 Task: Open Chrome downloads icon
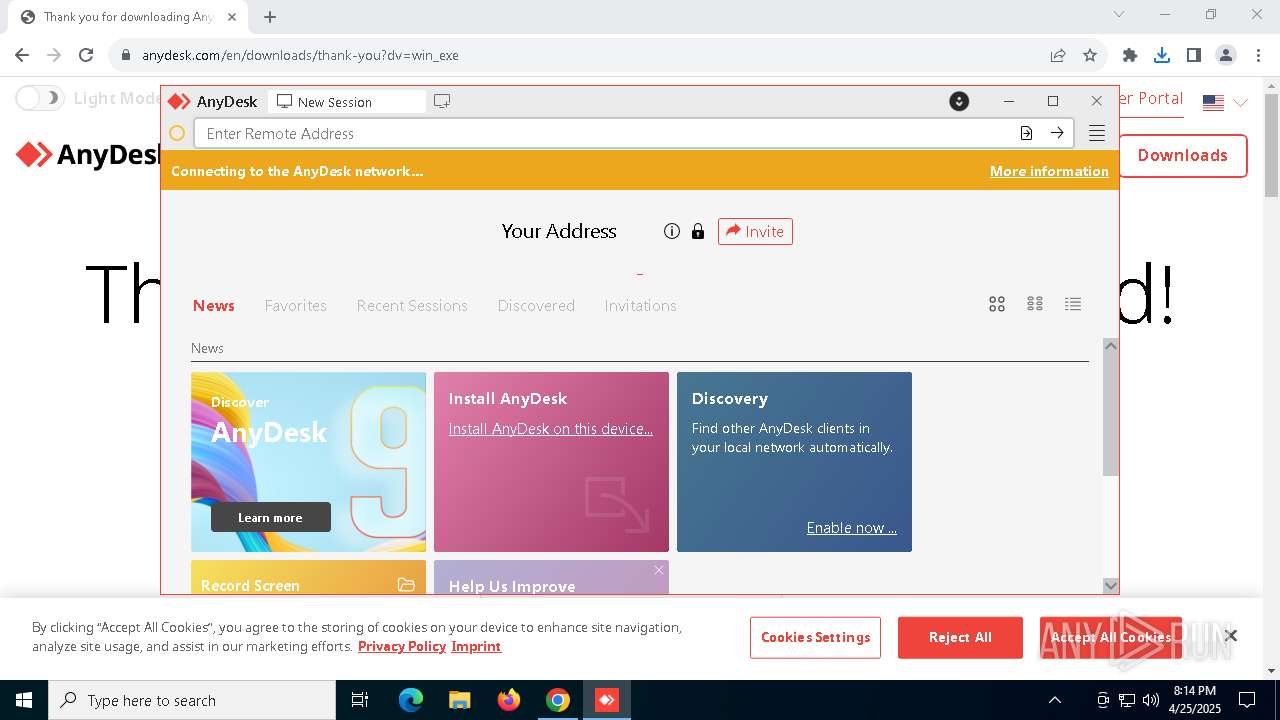[1162, 55]
